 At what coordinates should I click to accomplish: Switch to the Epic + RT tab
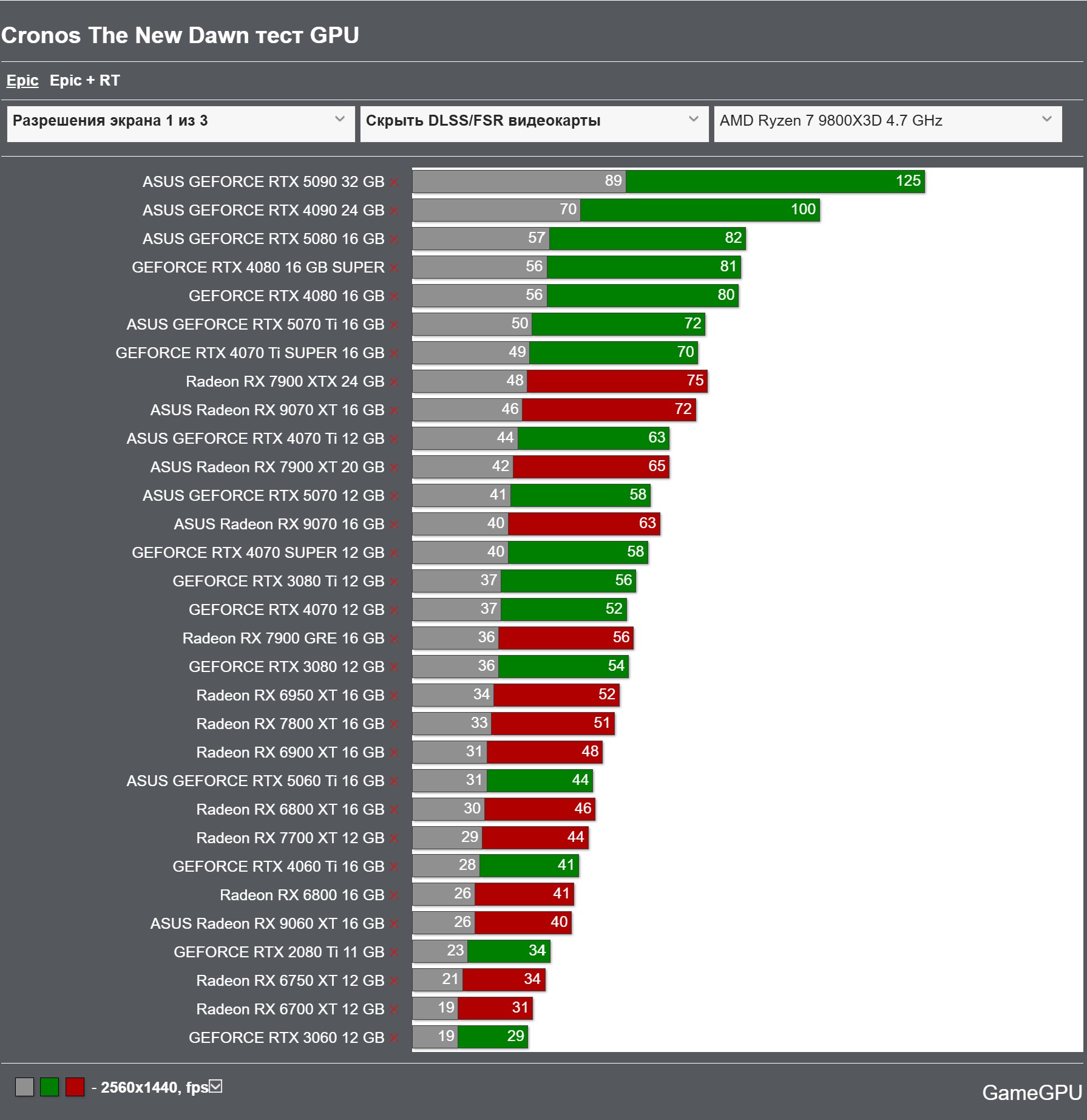pos(85,80)
